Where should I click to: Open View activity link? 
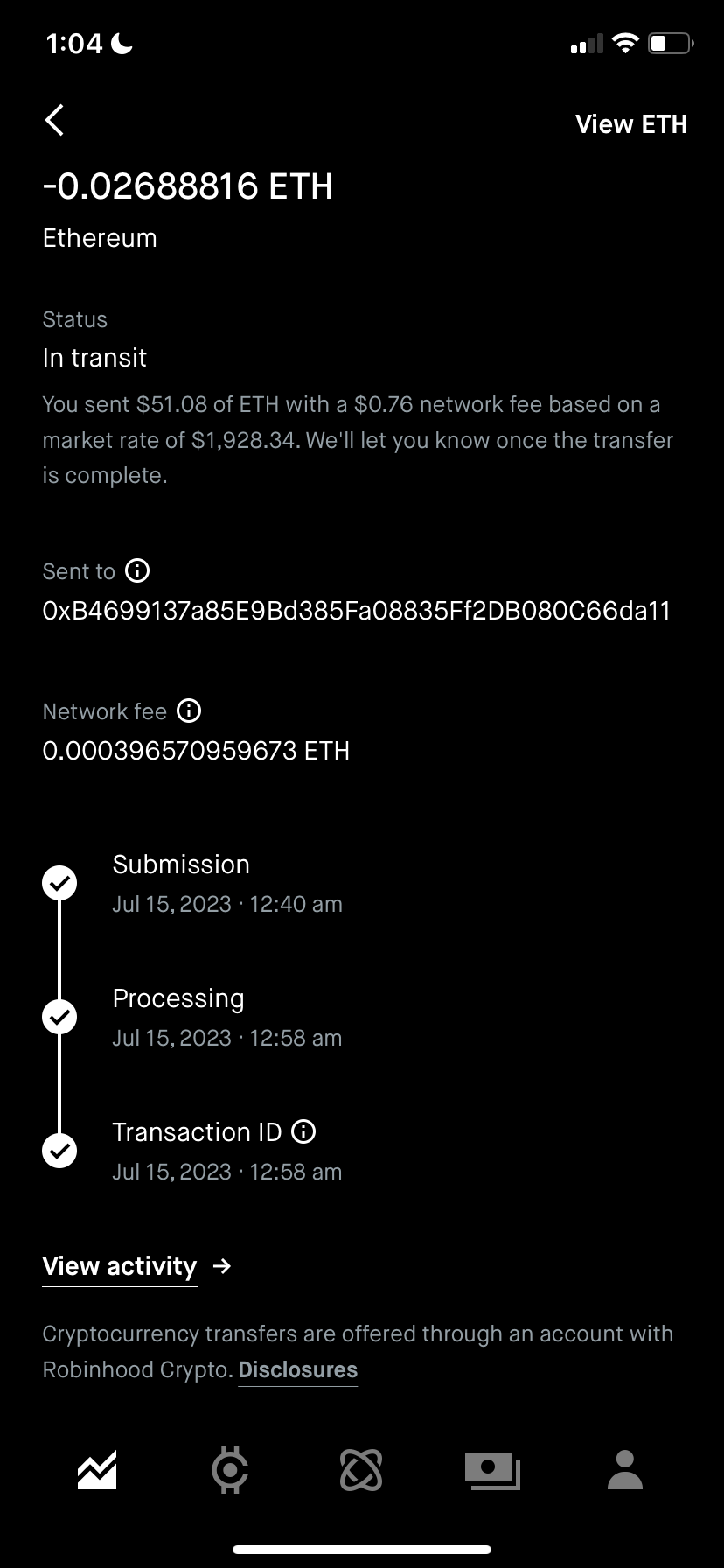click(120, 1266)
